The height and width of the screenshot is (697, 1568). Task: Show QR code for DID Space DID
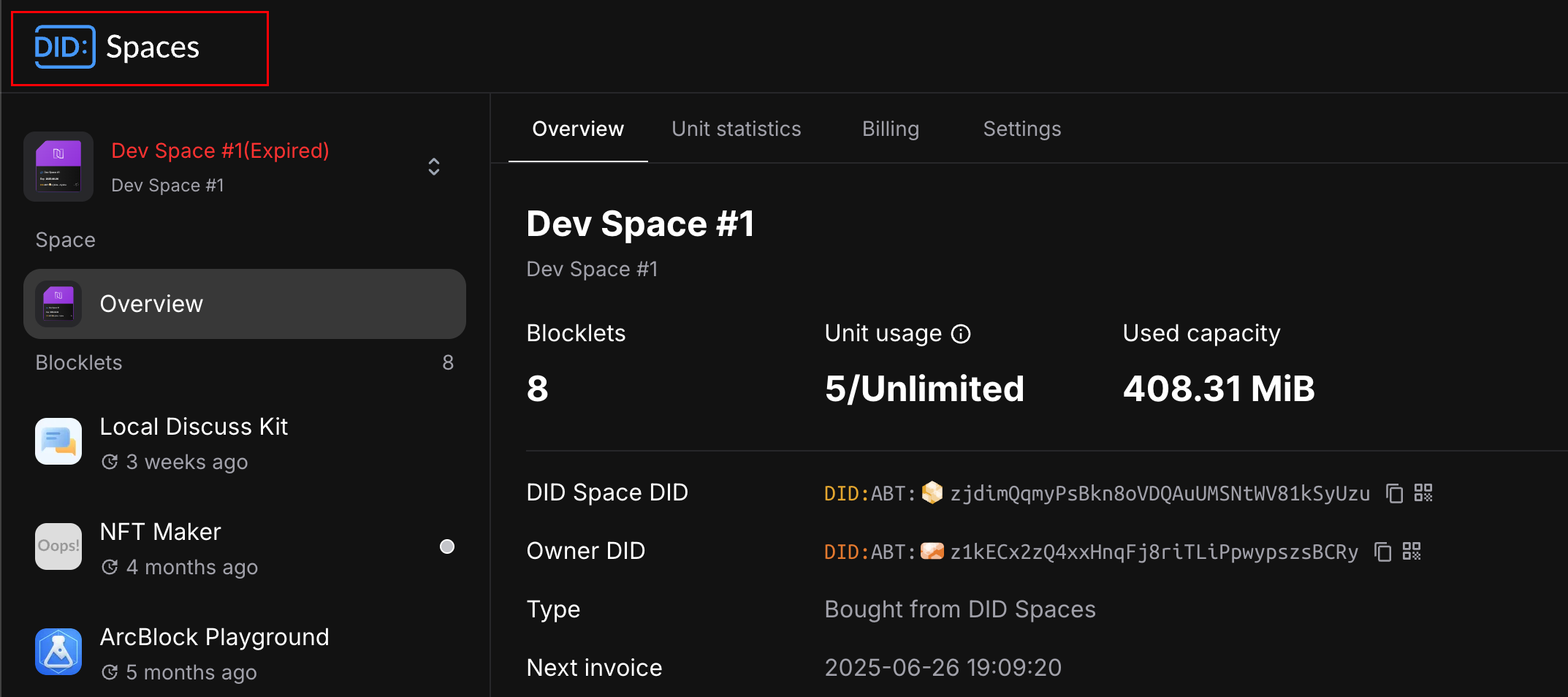pyautogui.click(x=1423, y=493)
